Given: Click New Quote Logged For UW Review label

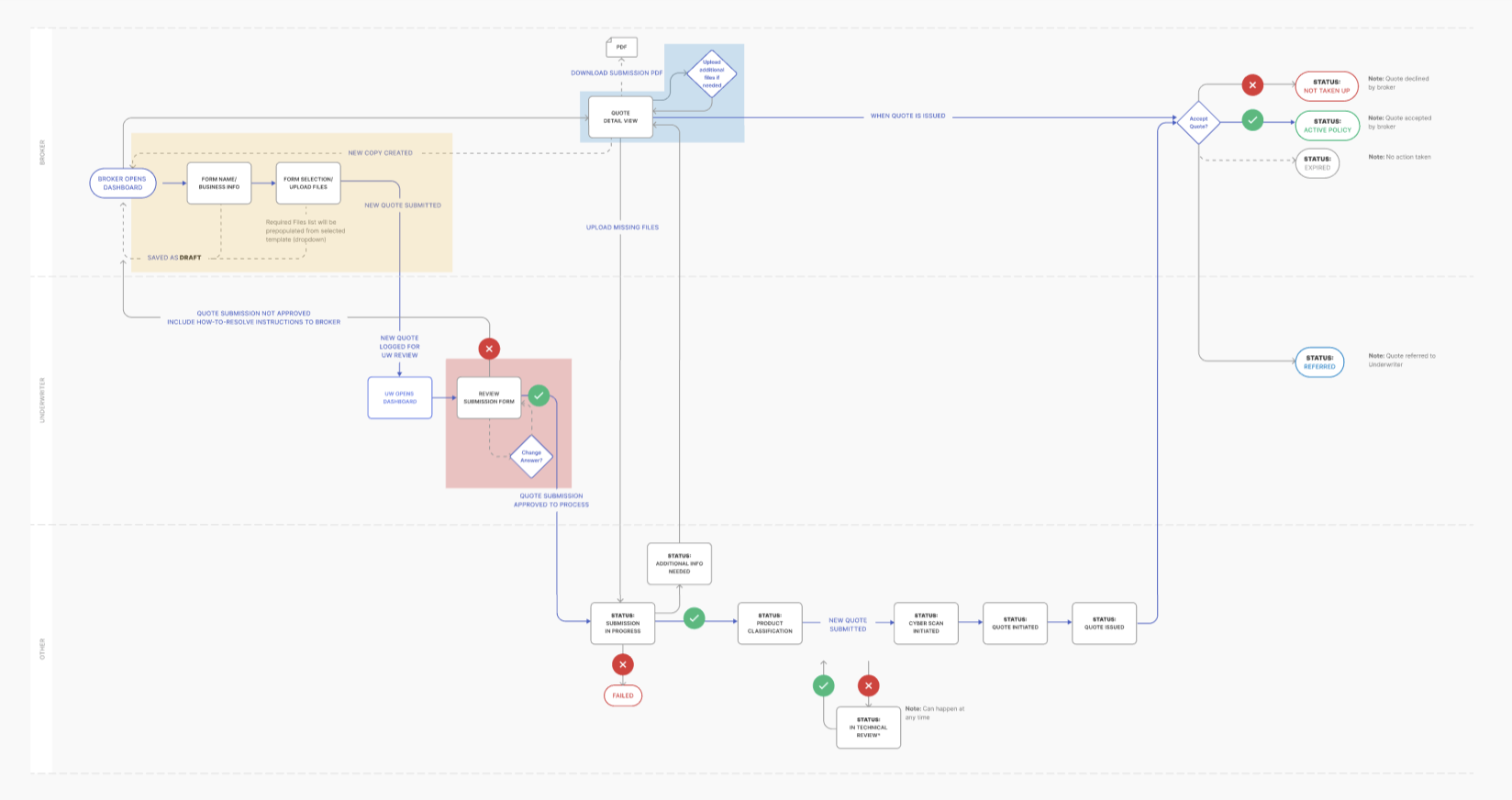Looking at the screenshot, I should click(x=400, y=347).
